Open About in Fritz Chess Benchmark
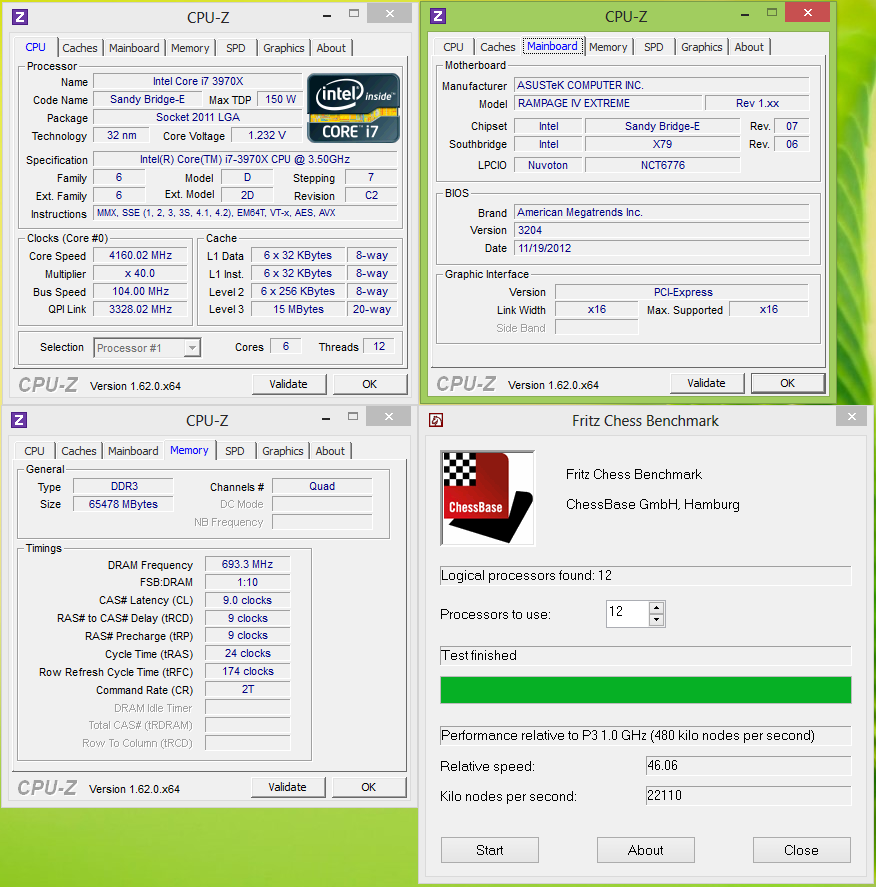 click(x=645, y=850)
